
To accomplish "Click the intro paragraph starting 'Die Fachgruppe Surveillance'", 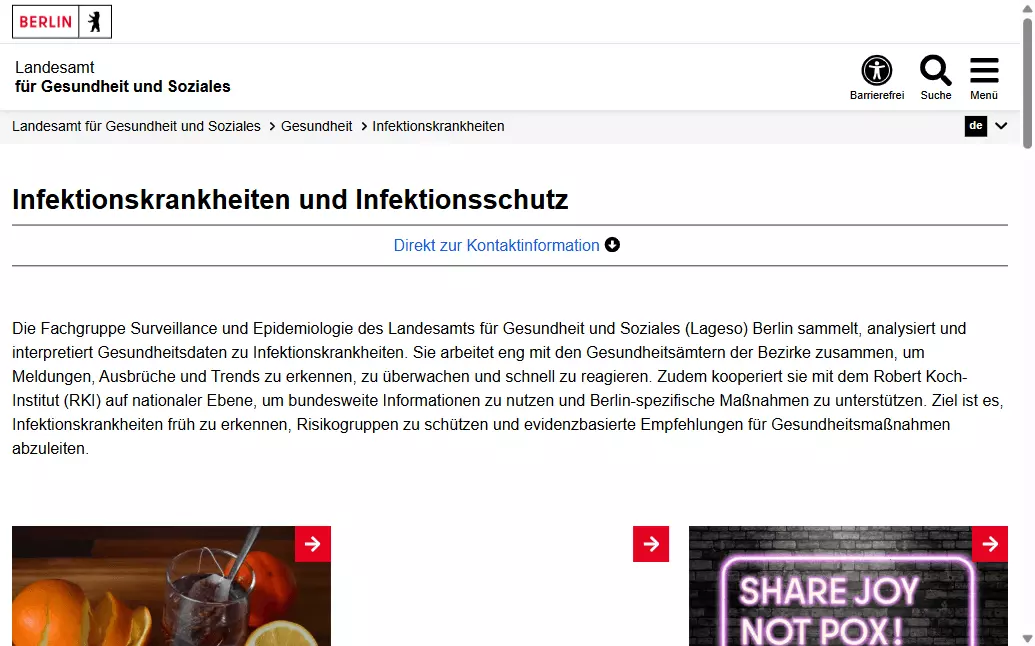I will (508, 388).
